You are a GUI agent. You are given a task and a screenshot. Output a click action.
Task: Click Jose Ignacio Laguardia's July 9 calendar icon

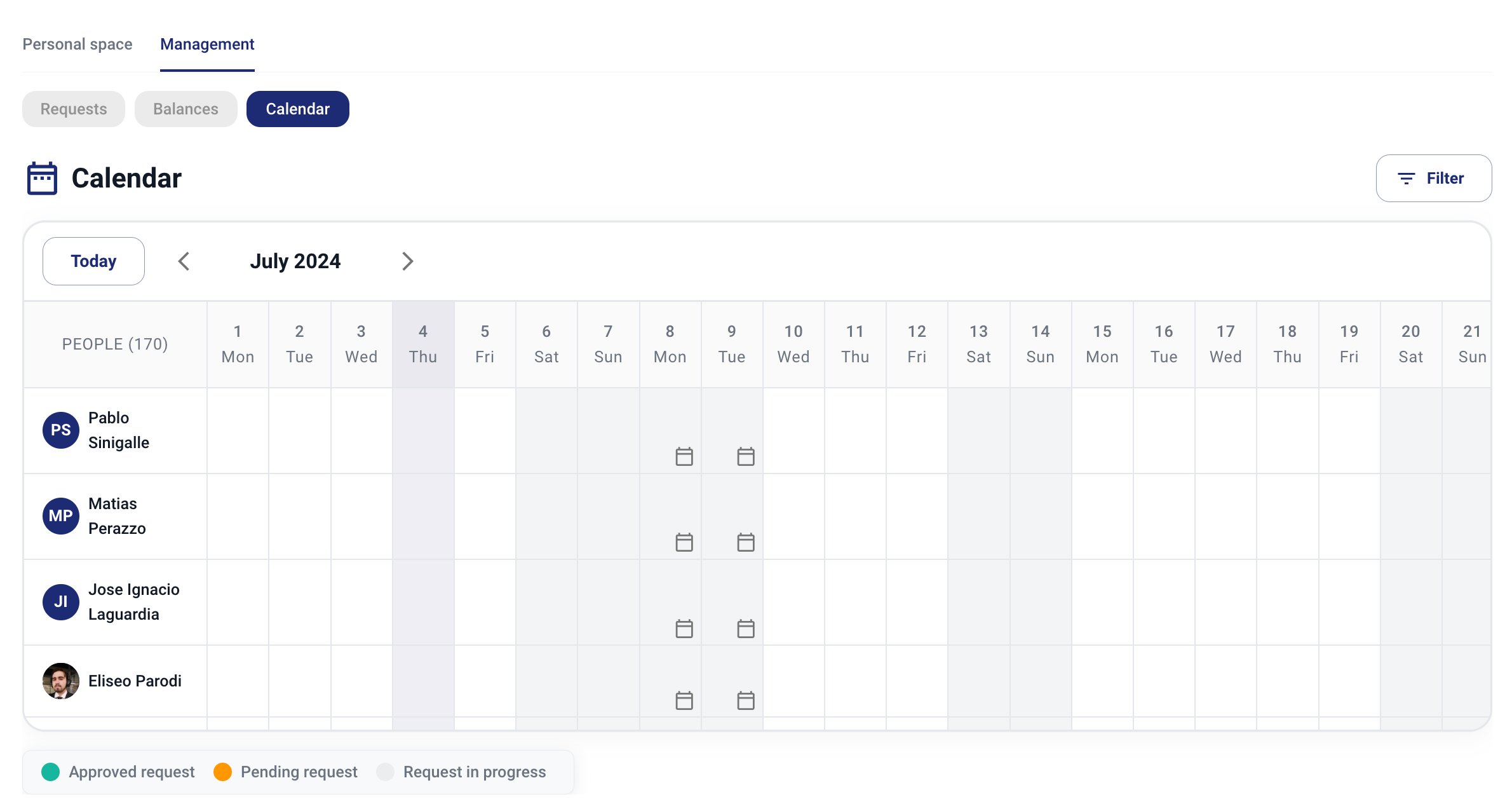[x=745, y=629]
